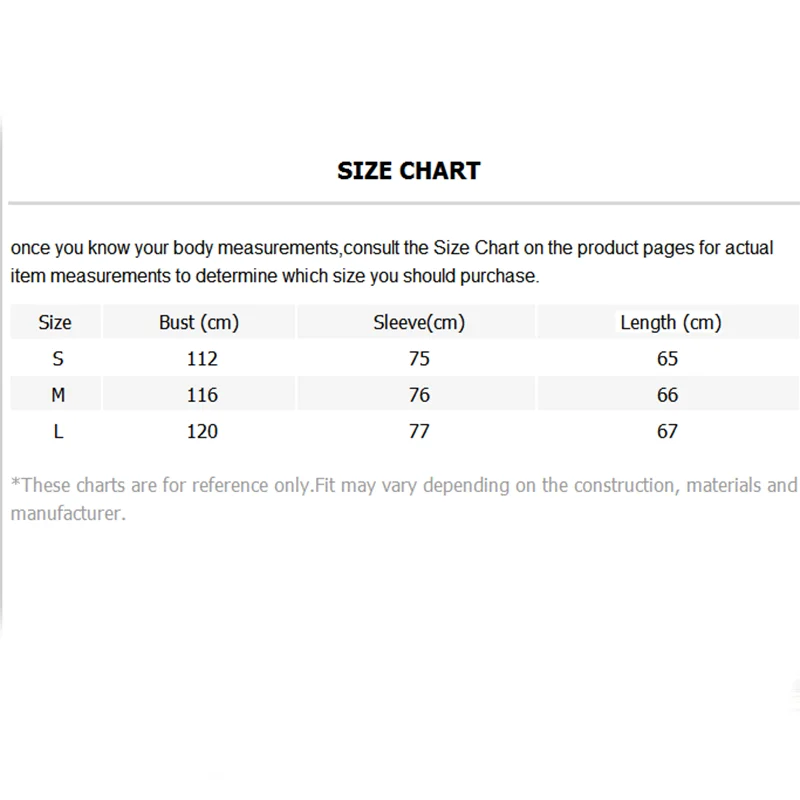Click bust value 120
This screenshot has height=800, width=800.
coord(202,431)
